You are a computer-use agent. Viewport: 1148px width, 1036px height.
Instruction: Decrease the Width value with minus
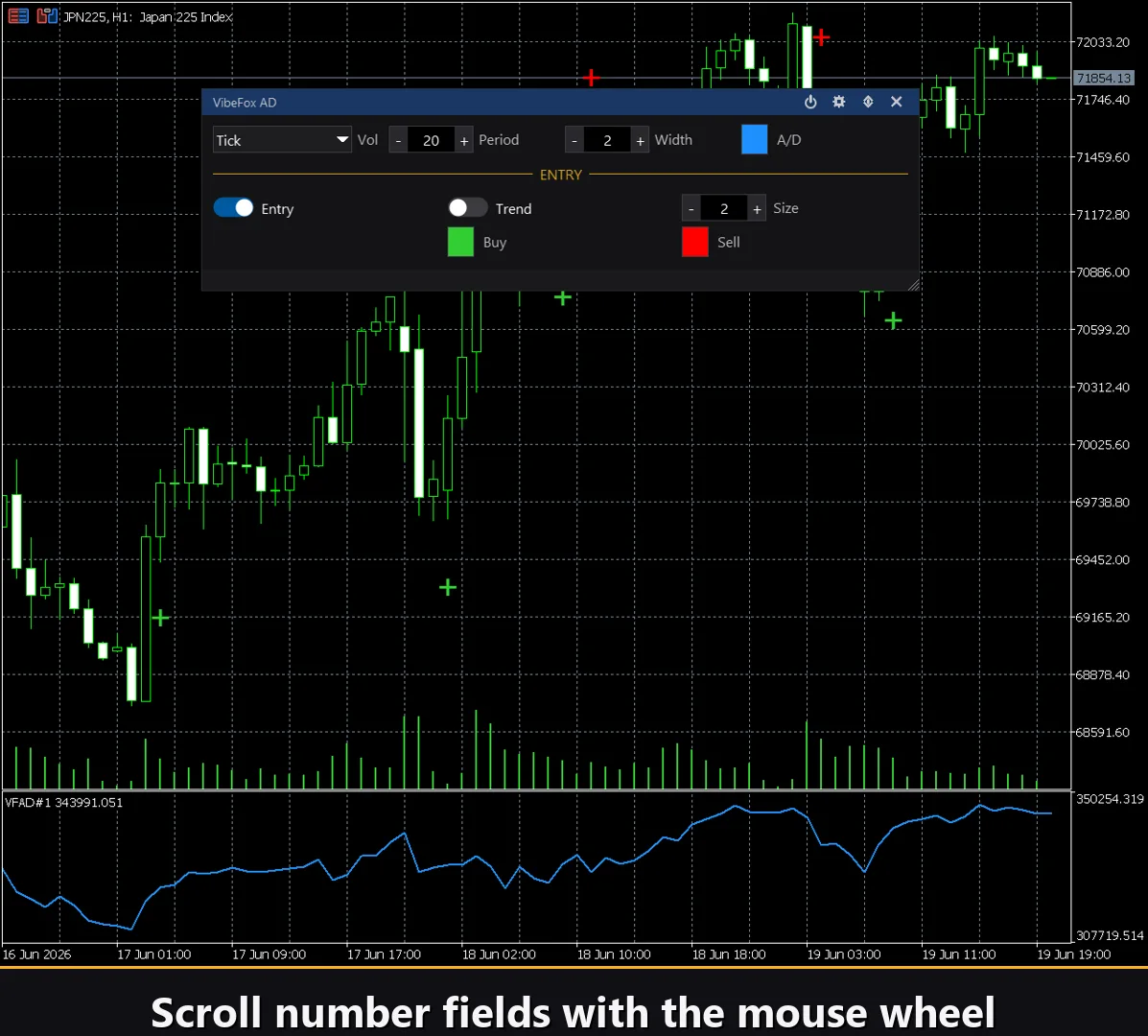[574, 141]
